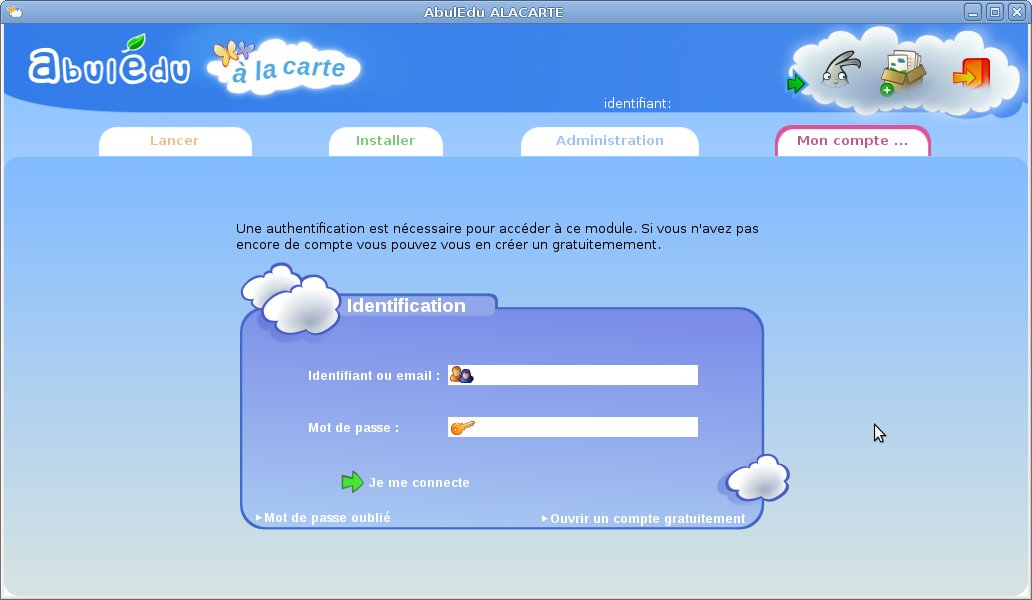
Task: Click the 'à la carte' cloud logo
Action: coord(284,66)
